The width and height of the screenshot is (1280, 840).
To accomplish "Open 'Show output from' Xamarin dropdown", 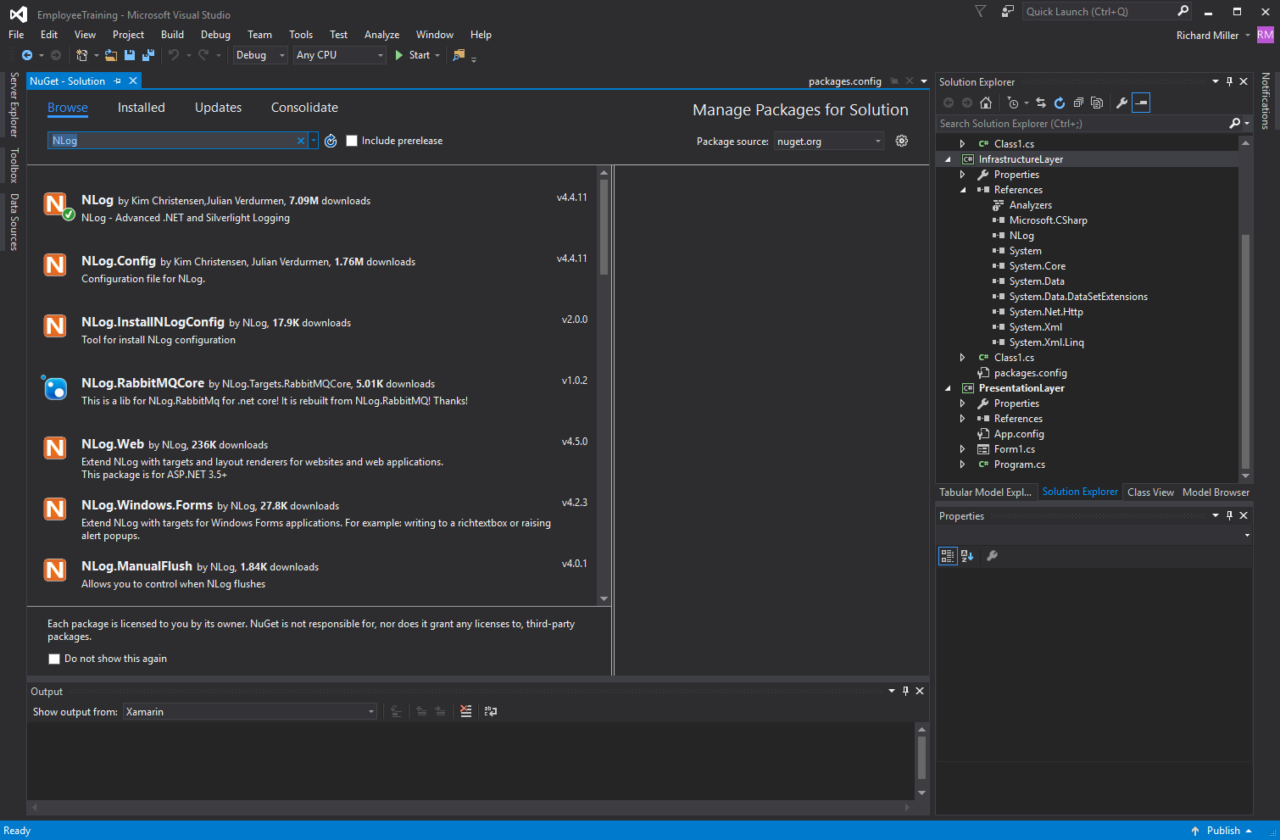I will pos(250,711).
